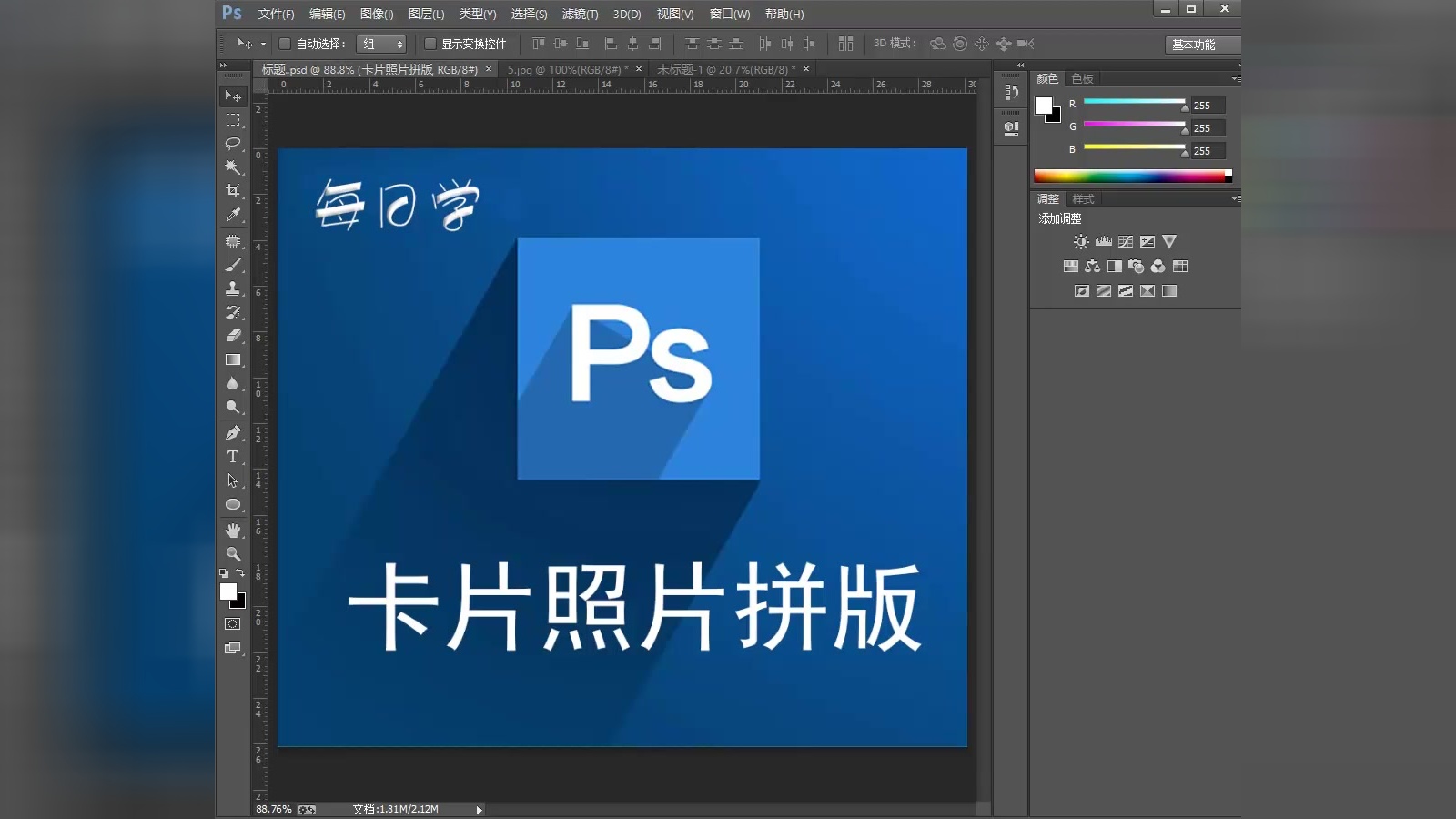Close the 标题.psd document tab
Viewport: 1456px width, 819px height.
point(489,69)
